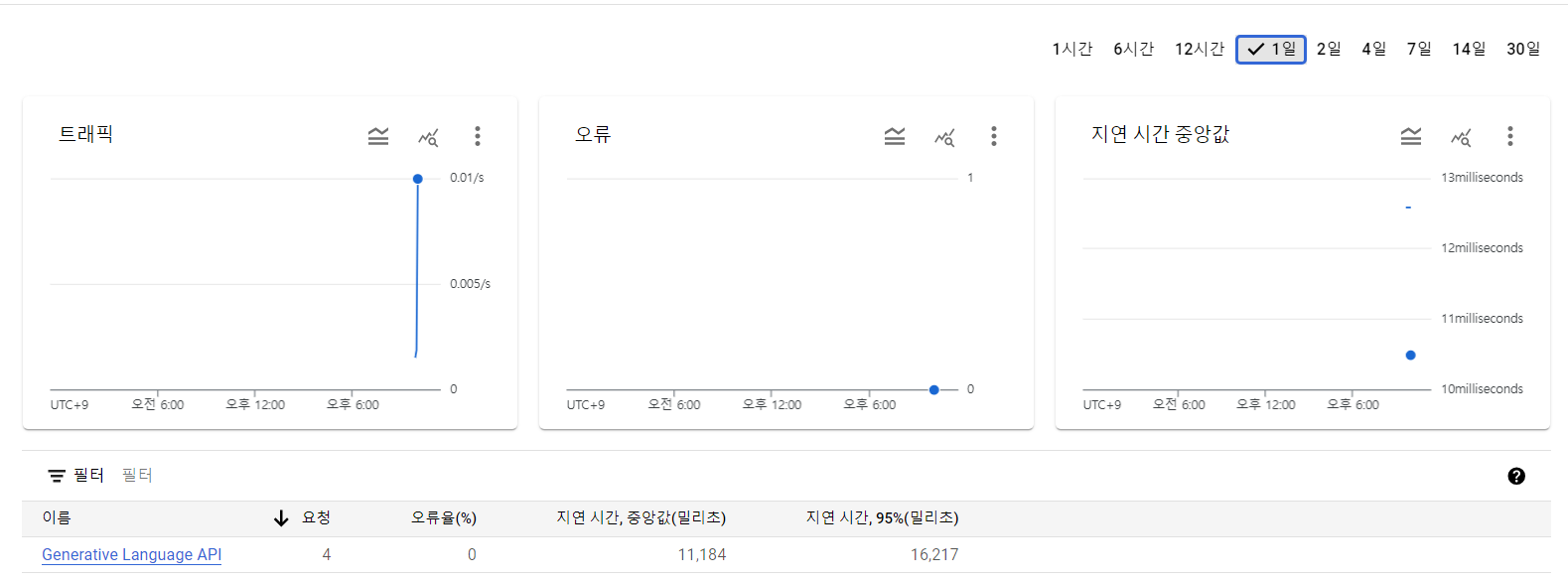The width and height of the screenshot is (1568, 583).
Task: Click the request count value 4
Action: (327, 555)
